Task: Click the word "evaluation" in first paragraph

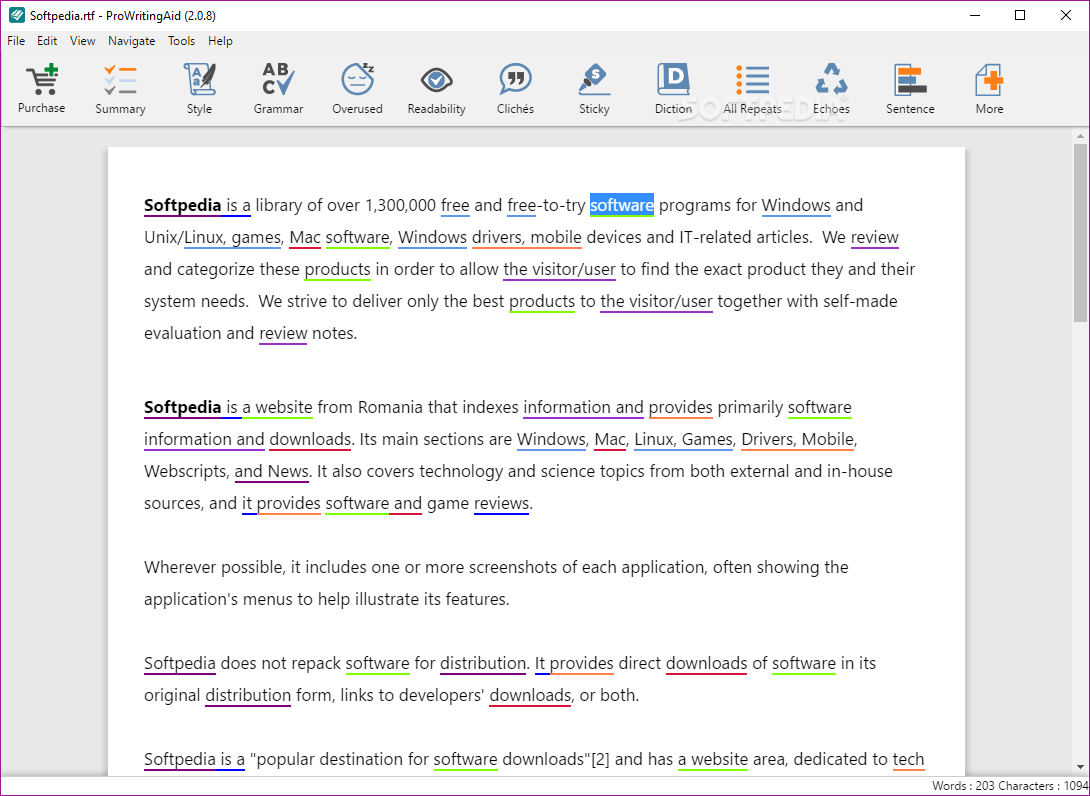Action: point(183,333)
